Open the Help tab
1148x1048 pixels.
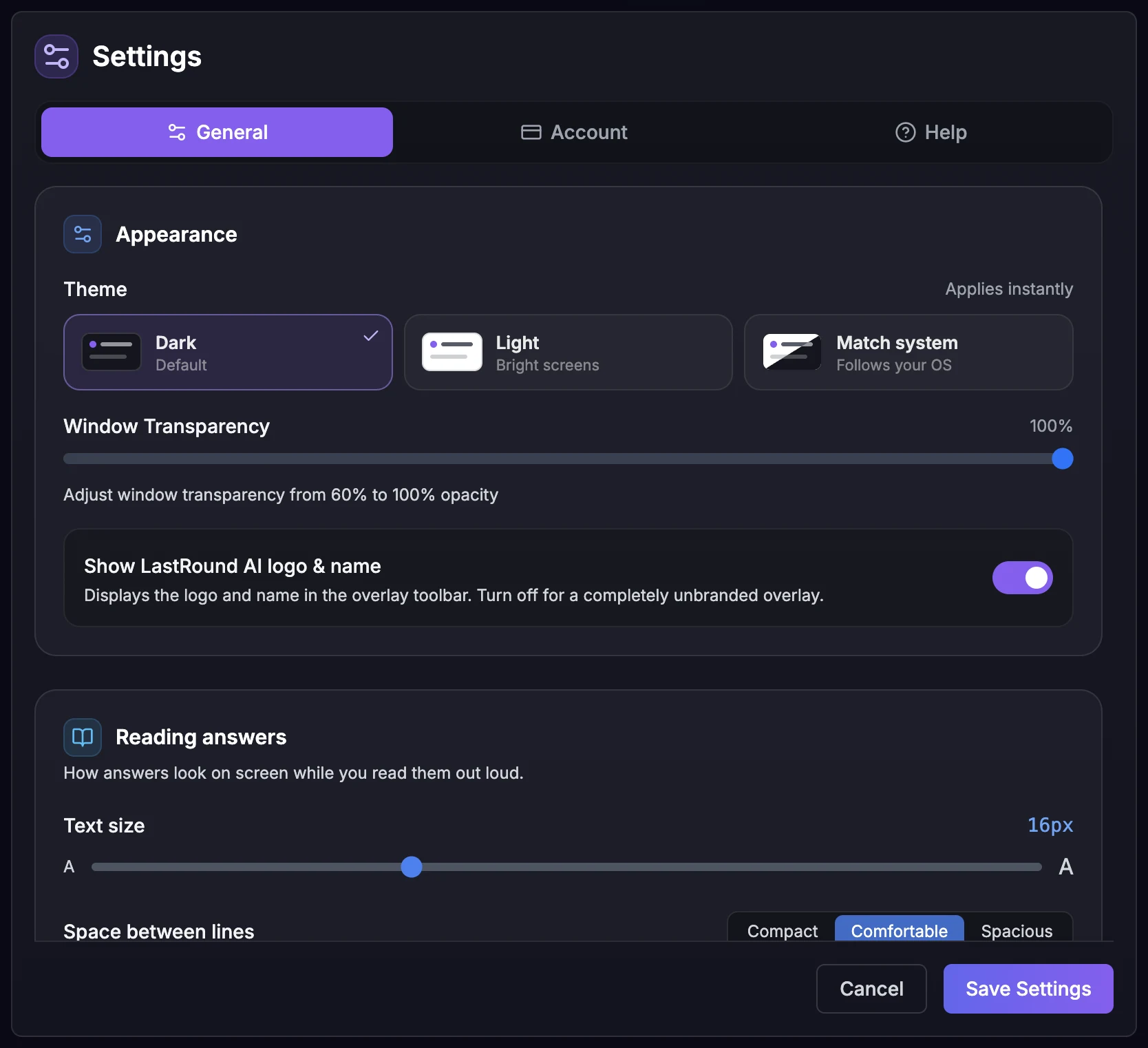tap(931, 132)
